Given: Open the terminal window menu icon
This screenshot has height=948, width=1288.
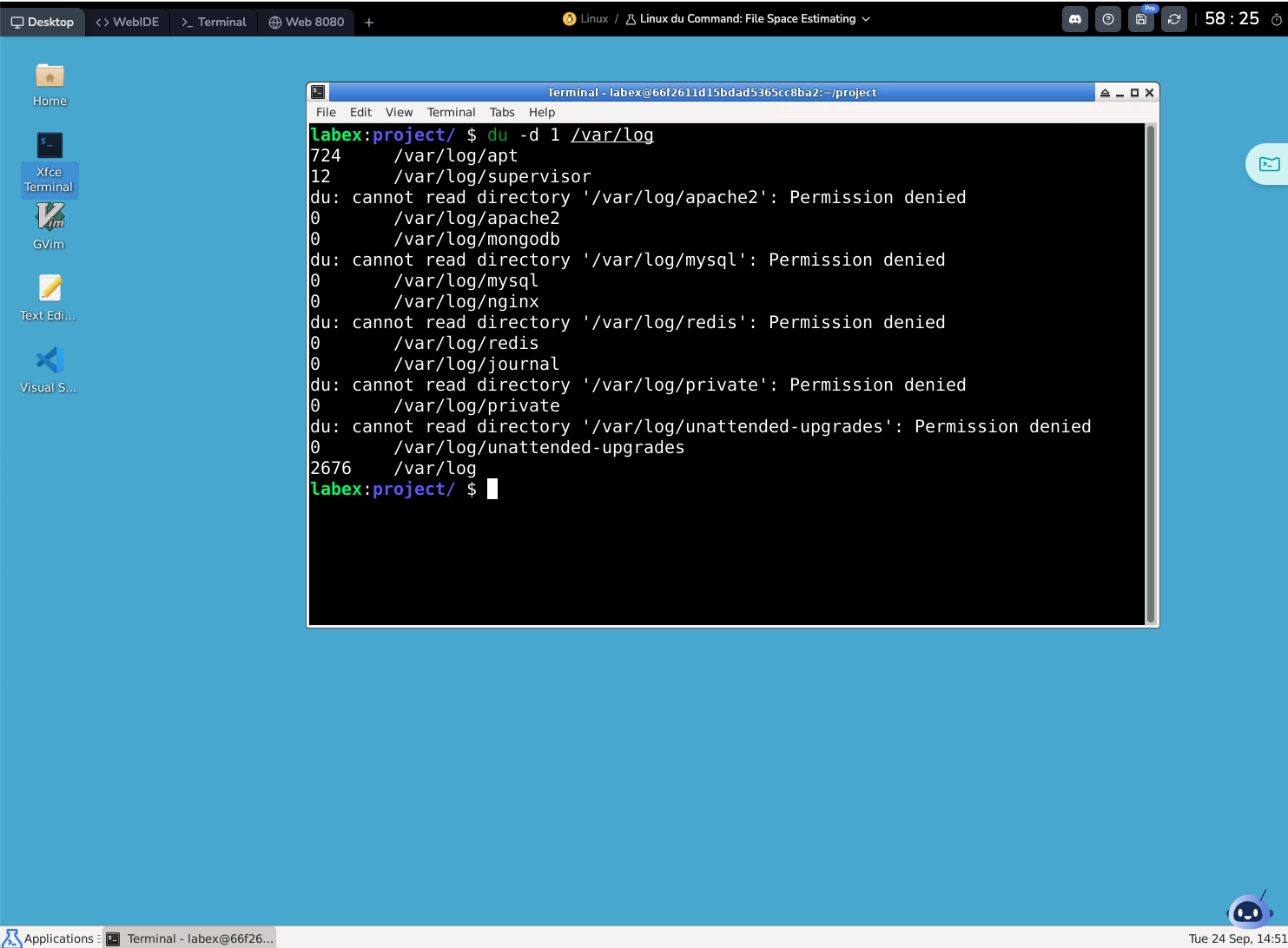Looking at the screenshot, I should [x=319, y=92].
